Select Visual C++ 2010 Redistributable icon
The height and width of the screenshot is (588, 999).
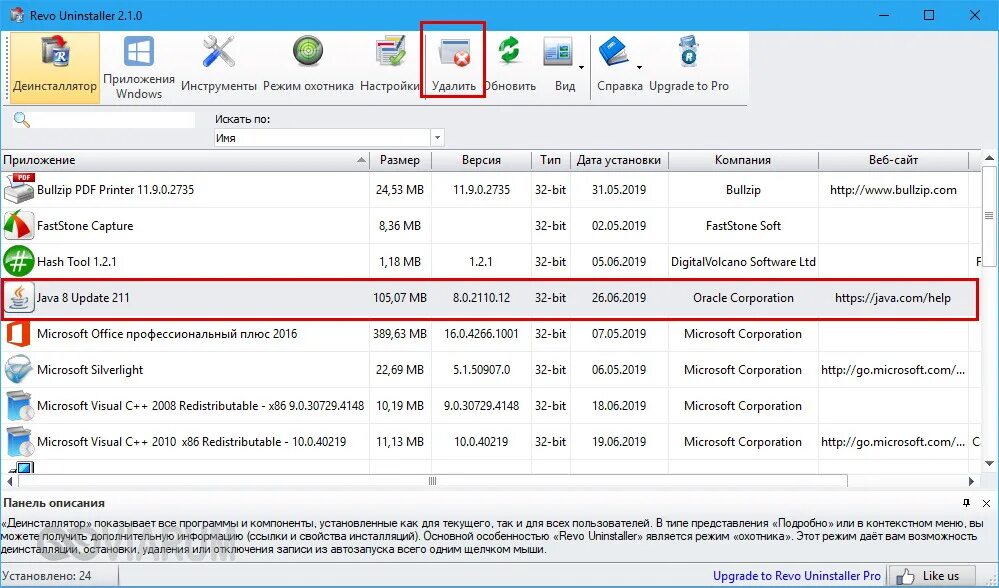pyautogui.click(x=19, y=441)
